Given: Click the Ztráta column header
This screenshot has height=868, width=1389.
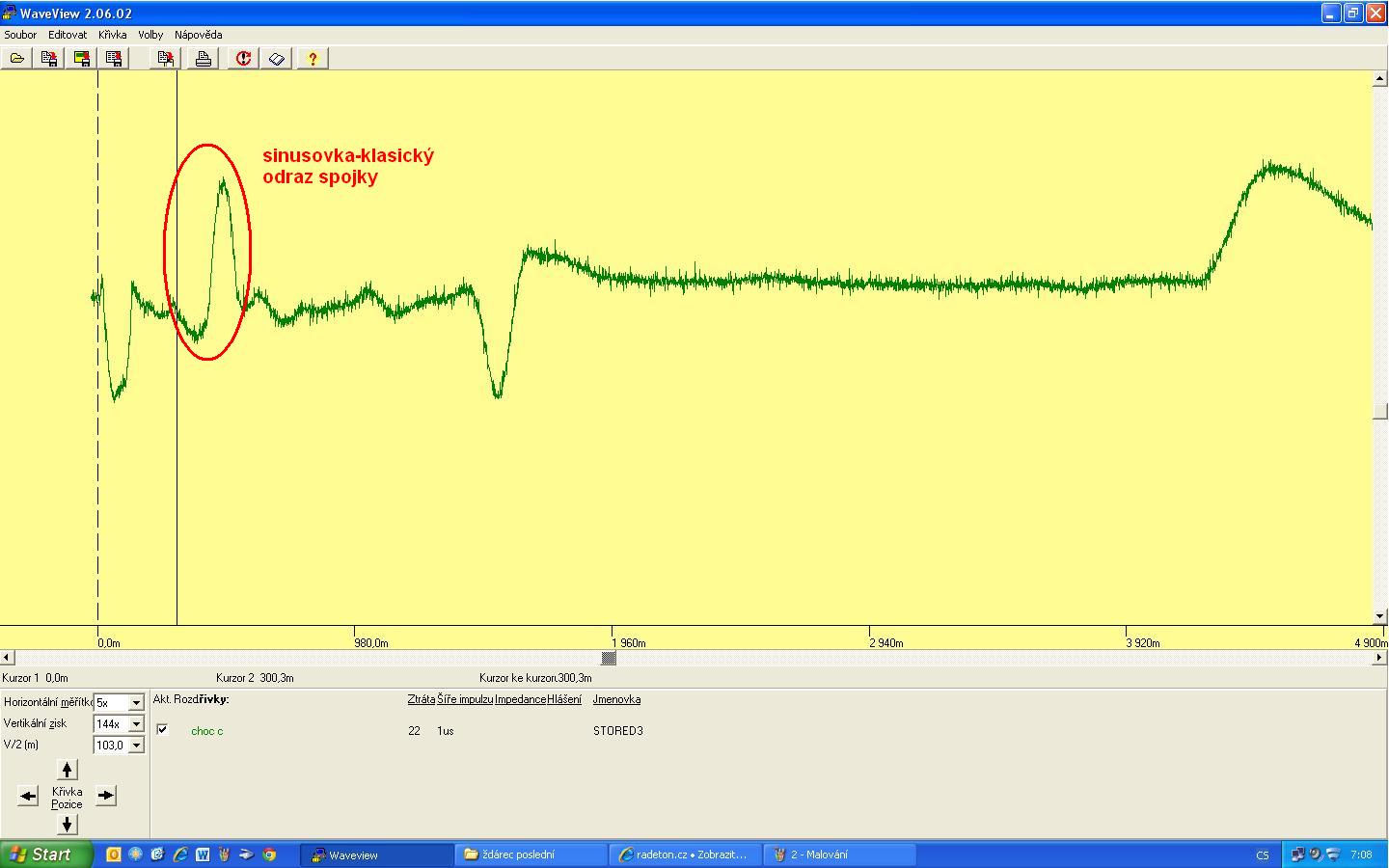Looking at the screenshot, I should 421,699.
